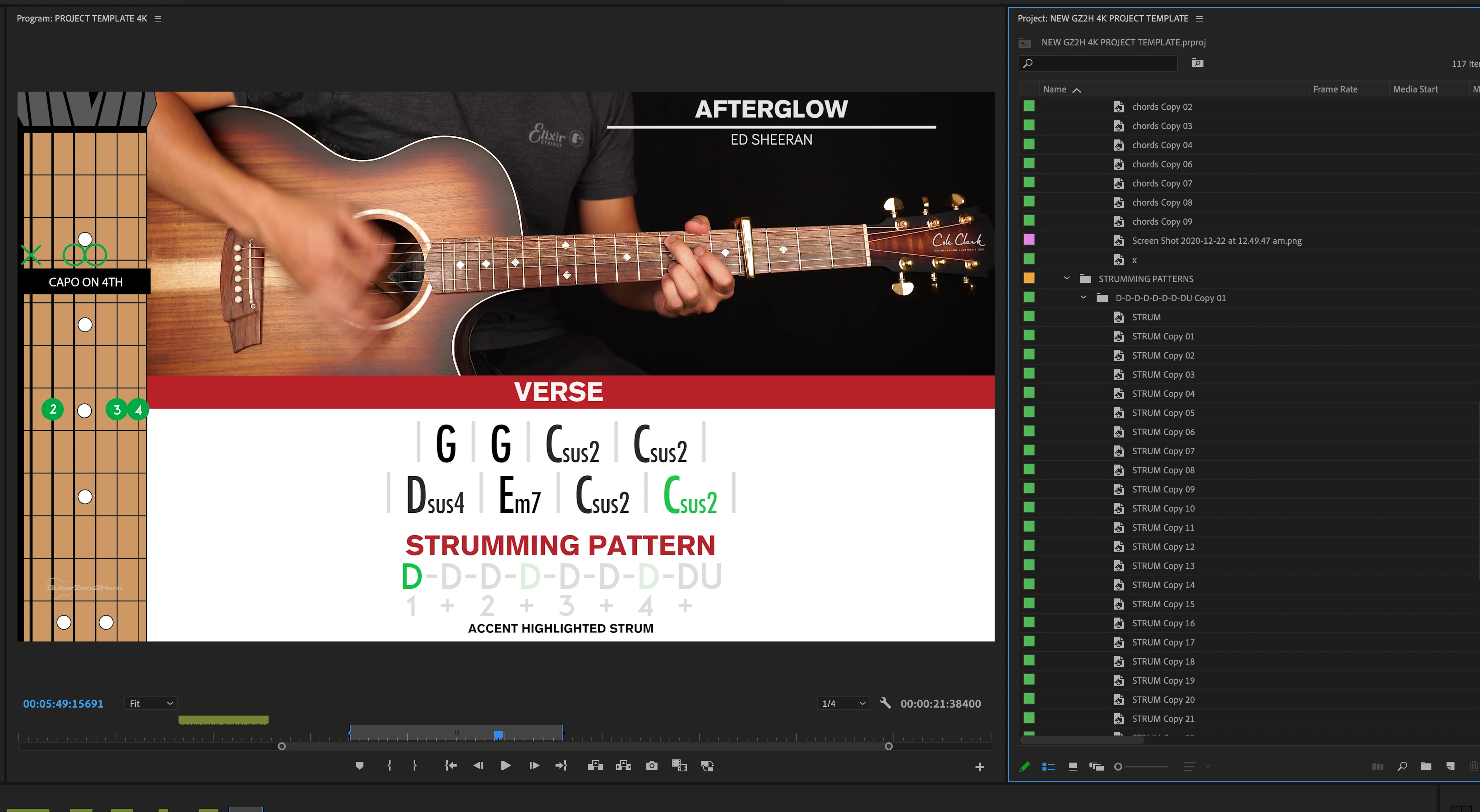1480x812 pixels.
Task: Switch Project panel to Icon View
Action: [x=1072, y=767]
